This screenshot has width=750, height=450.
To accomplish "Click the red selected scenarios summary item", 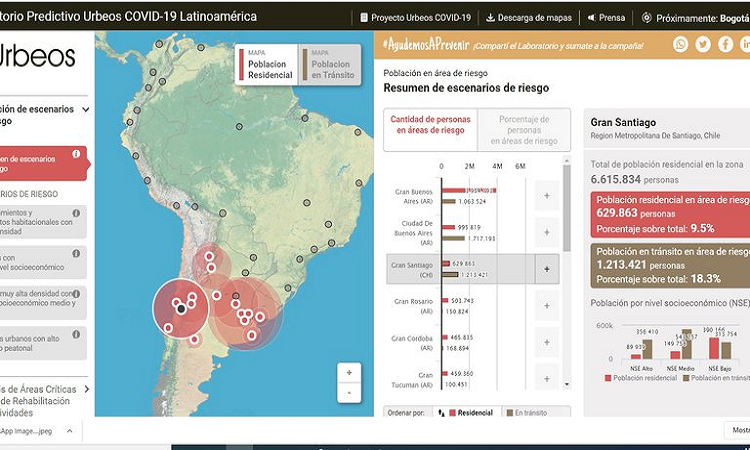I will tap(44, 164).
